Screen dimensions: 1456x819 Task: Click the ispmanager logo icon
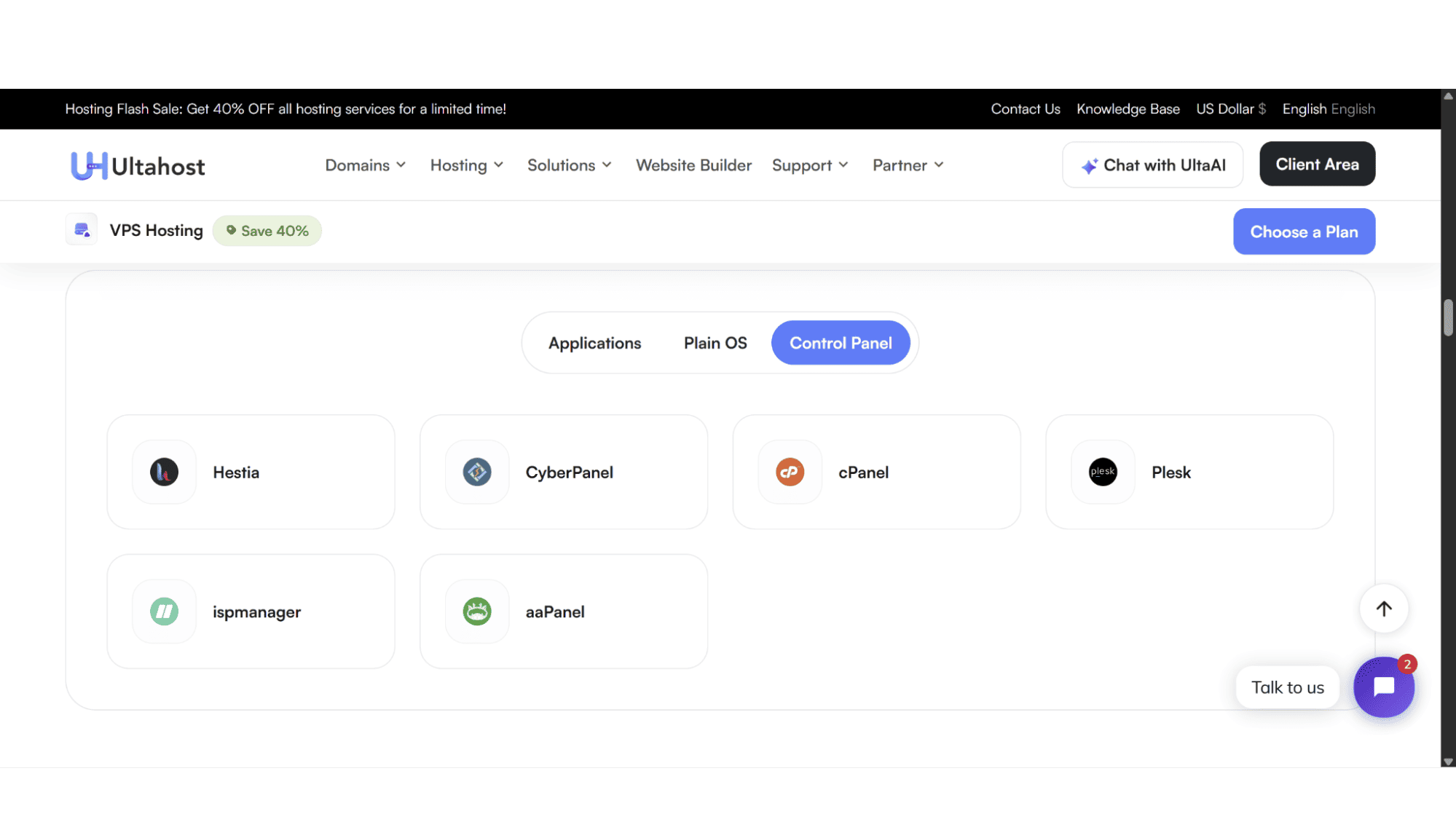point(164,612)
